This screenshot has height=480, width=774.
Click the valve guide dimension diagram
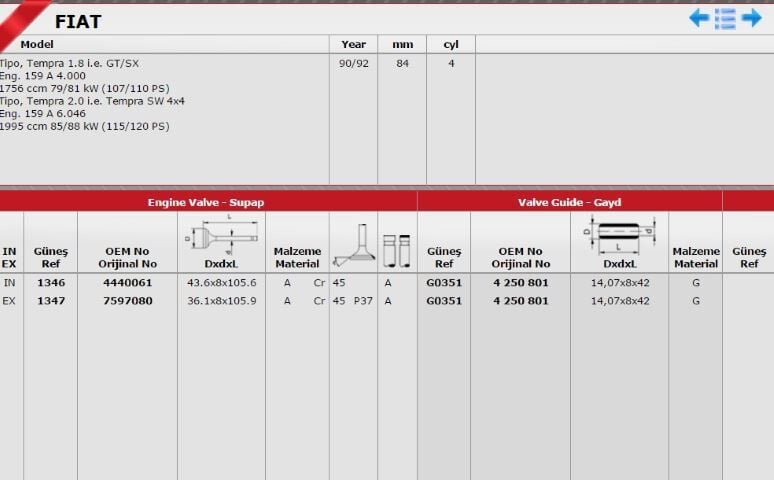(619, 235)
